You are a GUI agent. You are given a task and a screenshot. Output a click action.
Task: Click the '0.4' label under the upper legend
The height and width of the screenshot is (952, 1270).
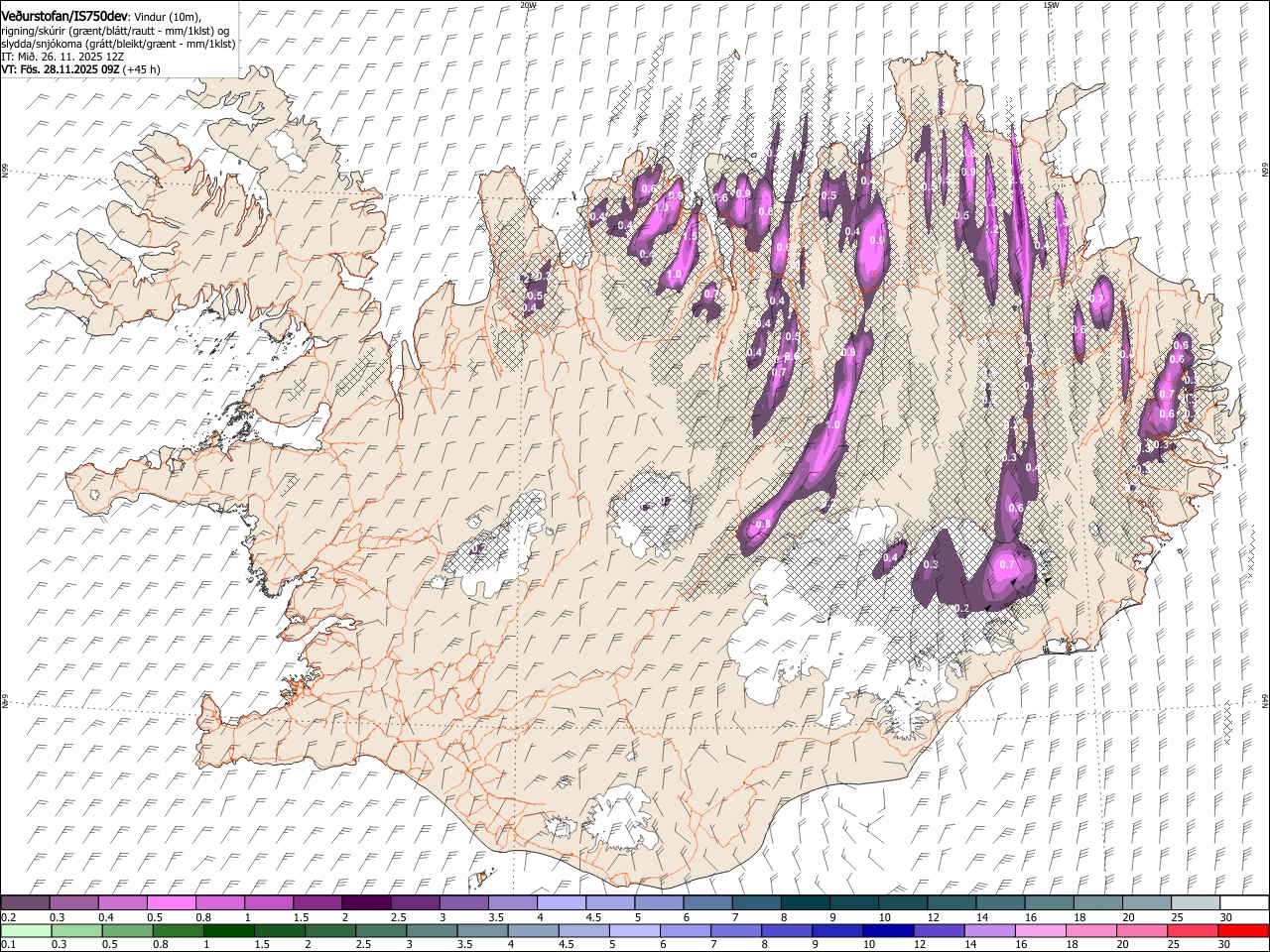[106, 917]
